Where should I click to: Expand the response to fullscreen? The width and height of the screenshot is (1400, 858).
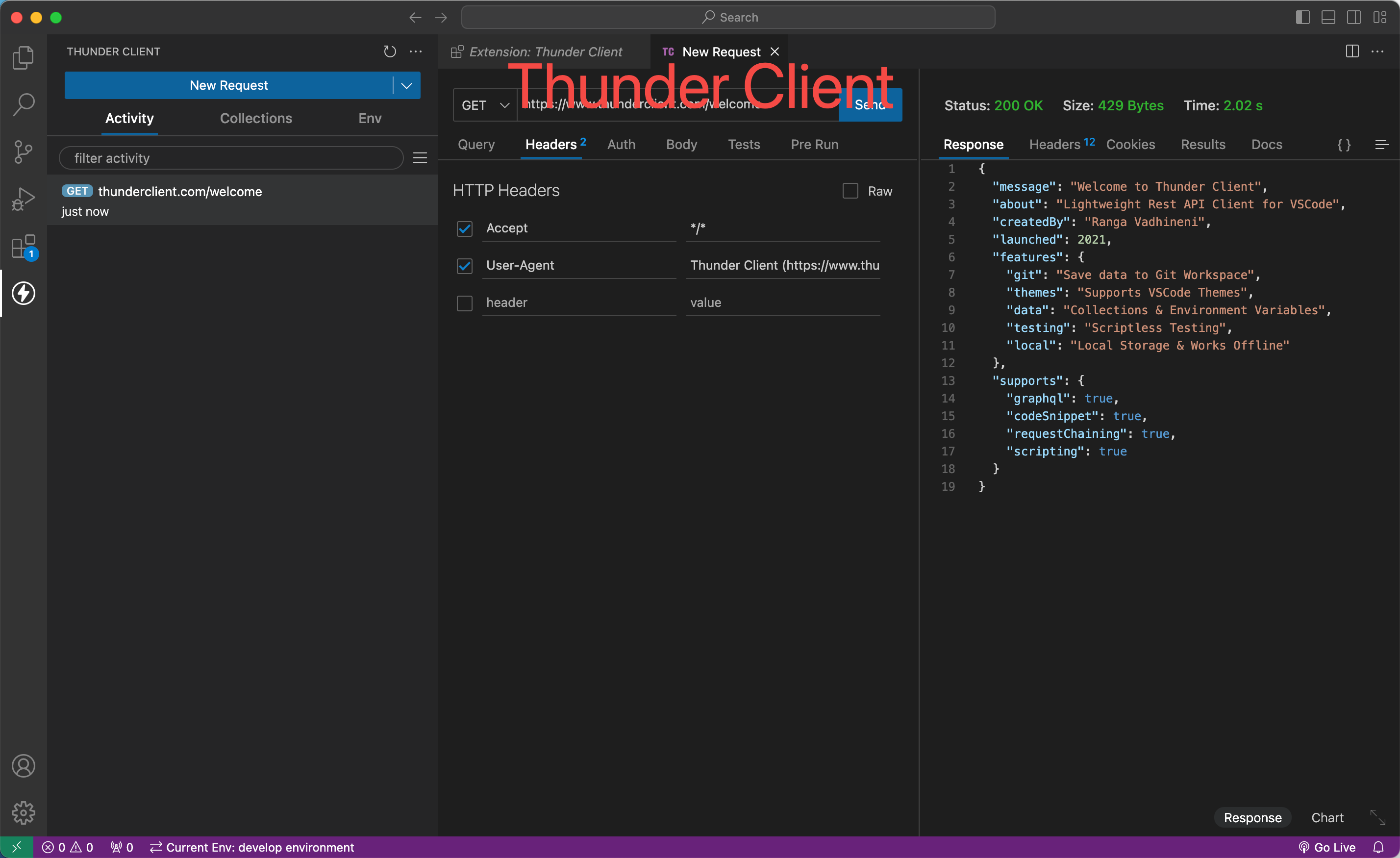pyautogui.click(x=1378, y=817)
